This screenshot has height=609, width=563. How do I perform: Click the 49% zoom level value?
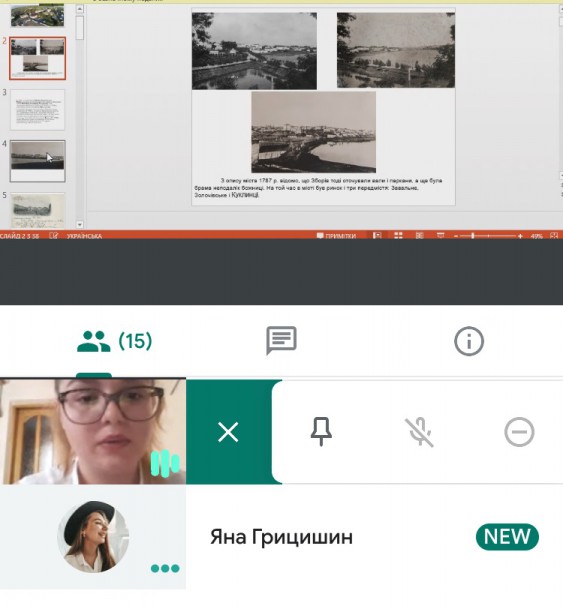click(537, 236)
